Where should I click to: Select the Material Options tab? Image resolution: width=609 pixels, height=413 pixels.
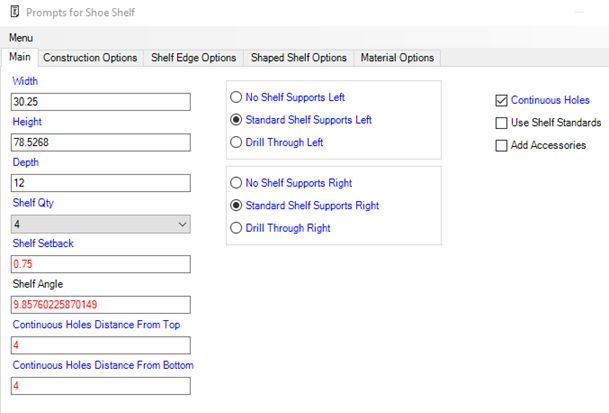click(x=397, y=58)
